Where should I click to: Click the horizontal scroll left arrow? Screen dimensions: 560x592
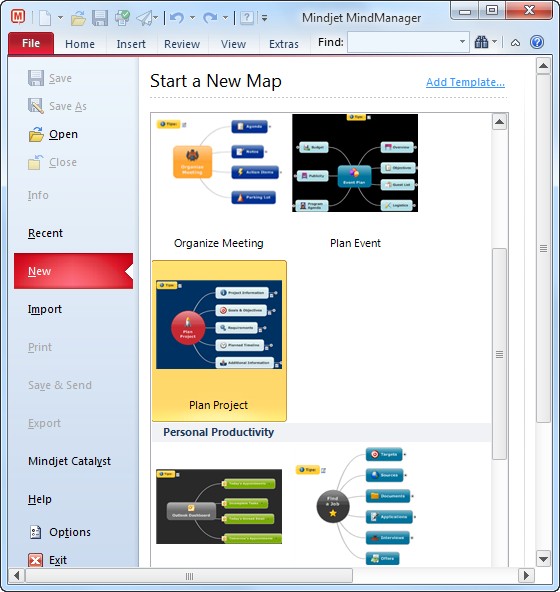pos(16,576)
